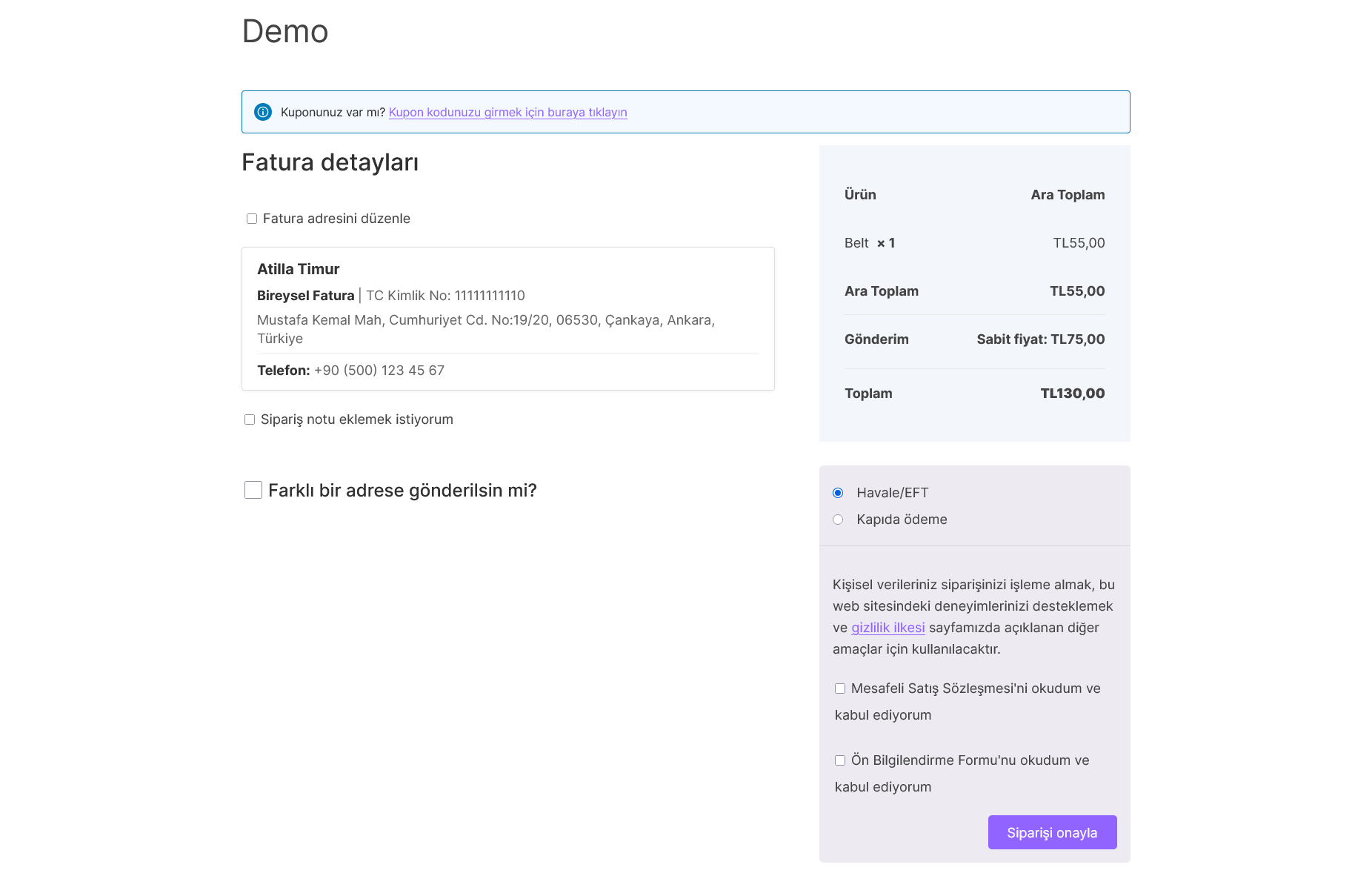Viewport: 1372px width, 876px height.
Task: Accept the Mesafeli Satış Sözleşmesi checkbox
Action: [840, 688]
